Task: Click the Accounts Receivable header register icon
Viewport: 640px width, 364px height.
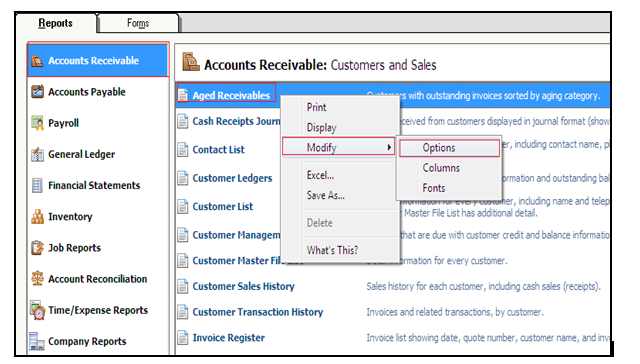Action: tap(191, 62)
